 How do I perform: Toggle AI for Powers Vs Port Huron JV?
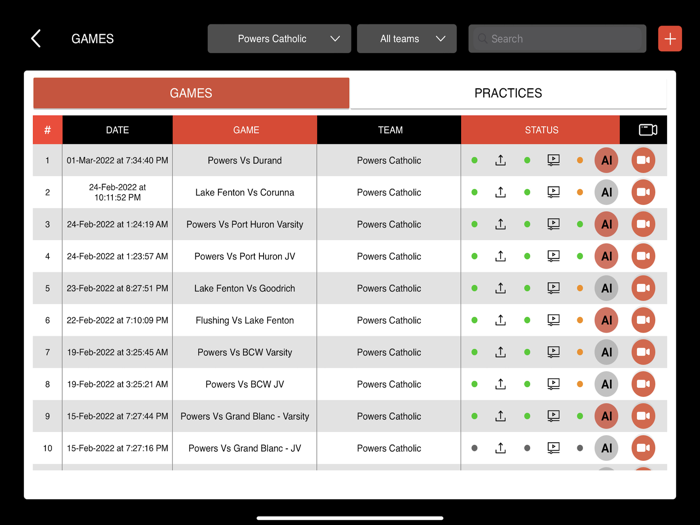(x=606, y=256)
